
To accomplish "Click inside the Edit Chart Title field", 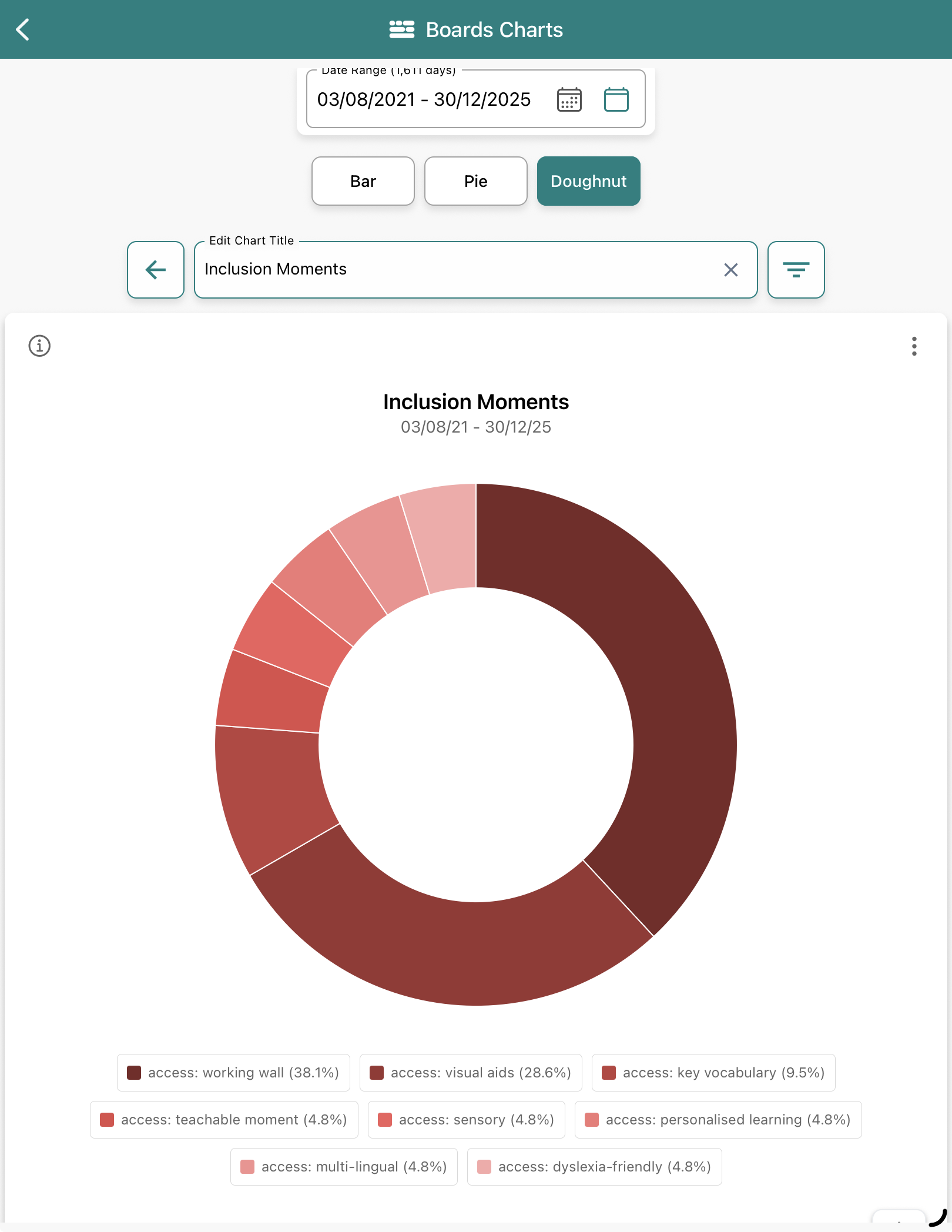I will (411, 270).
